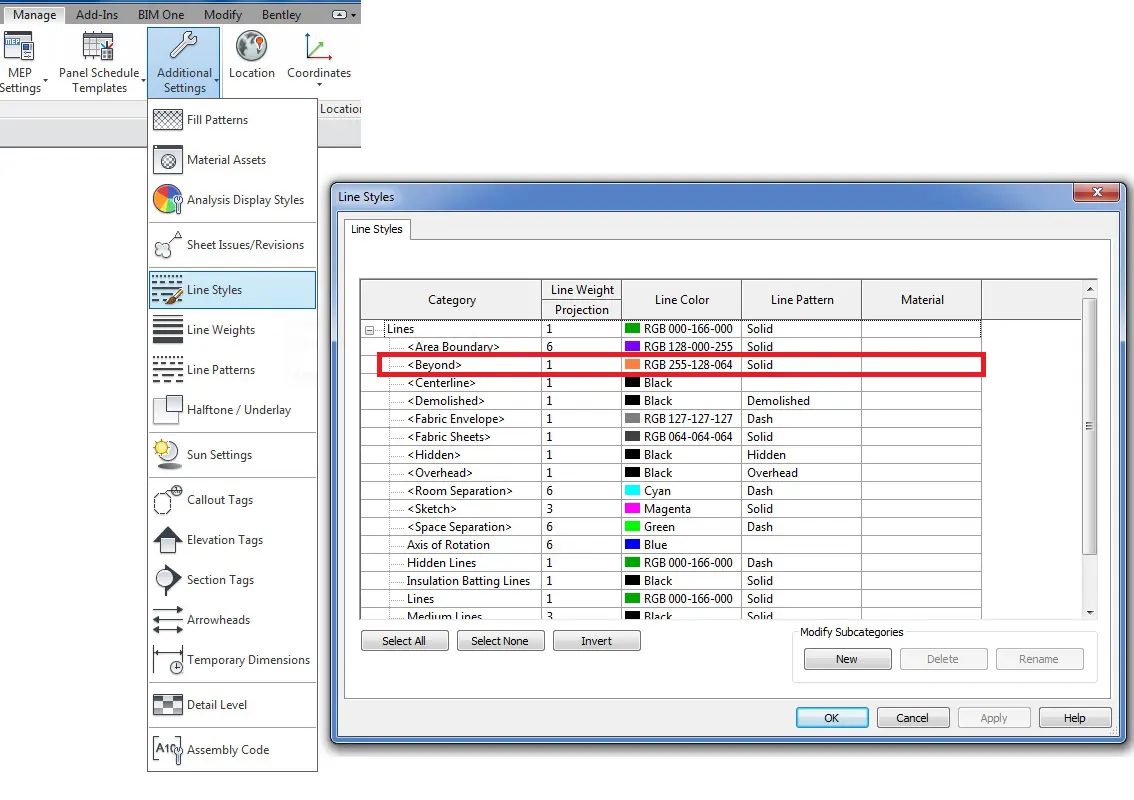Select Line Styles tab in dialog
Image resolution: width=1134 pixels, height=800 pixels.
coord(377,229)
